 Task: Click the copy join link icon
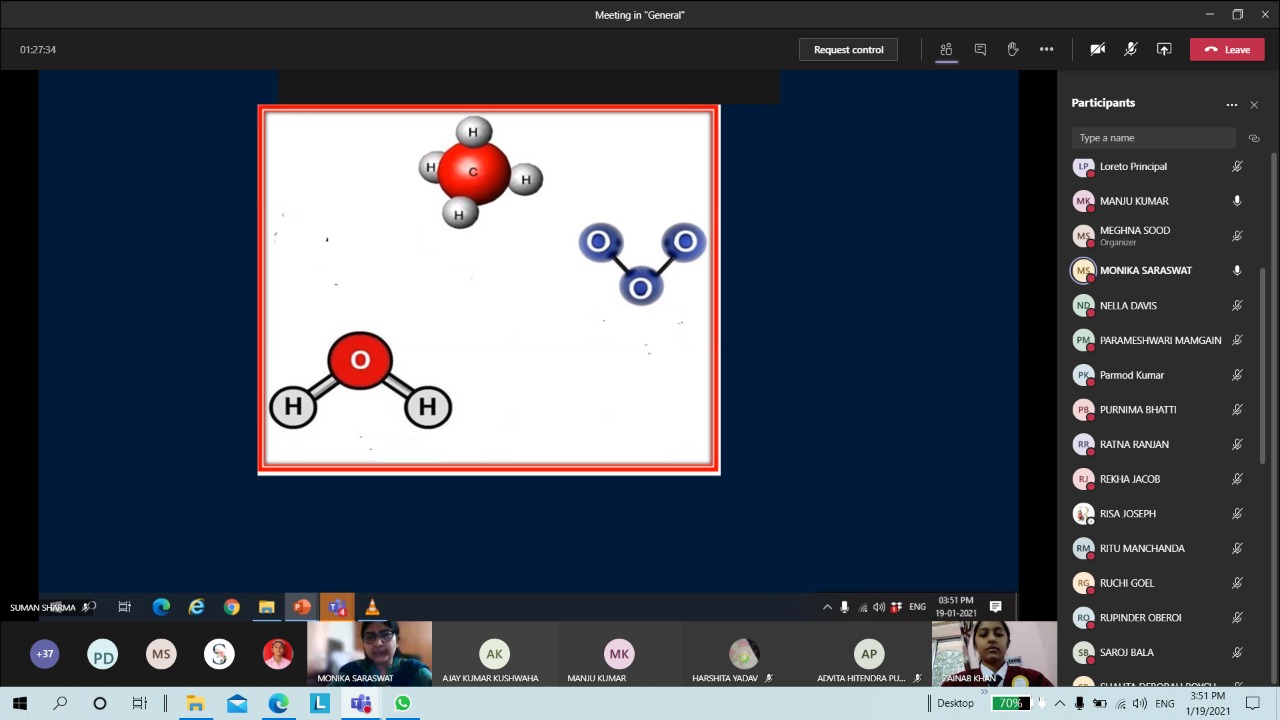(1254, 138)
